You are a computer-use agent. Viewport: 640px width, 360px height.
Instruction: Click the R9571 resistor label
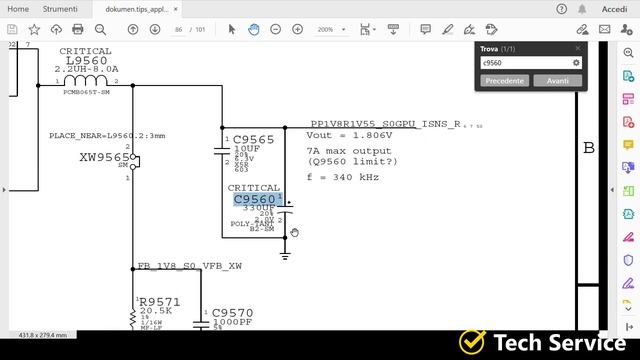(160, 302)
